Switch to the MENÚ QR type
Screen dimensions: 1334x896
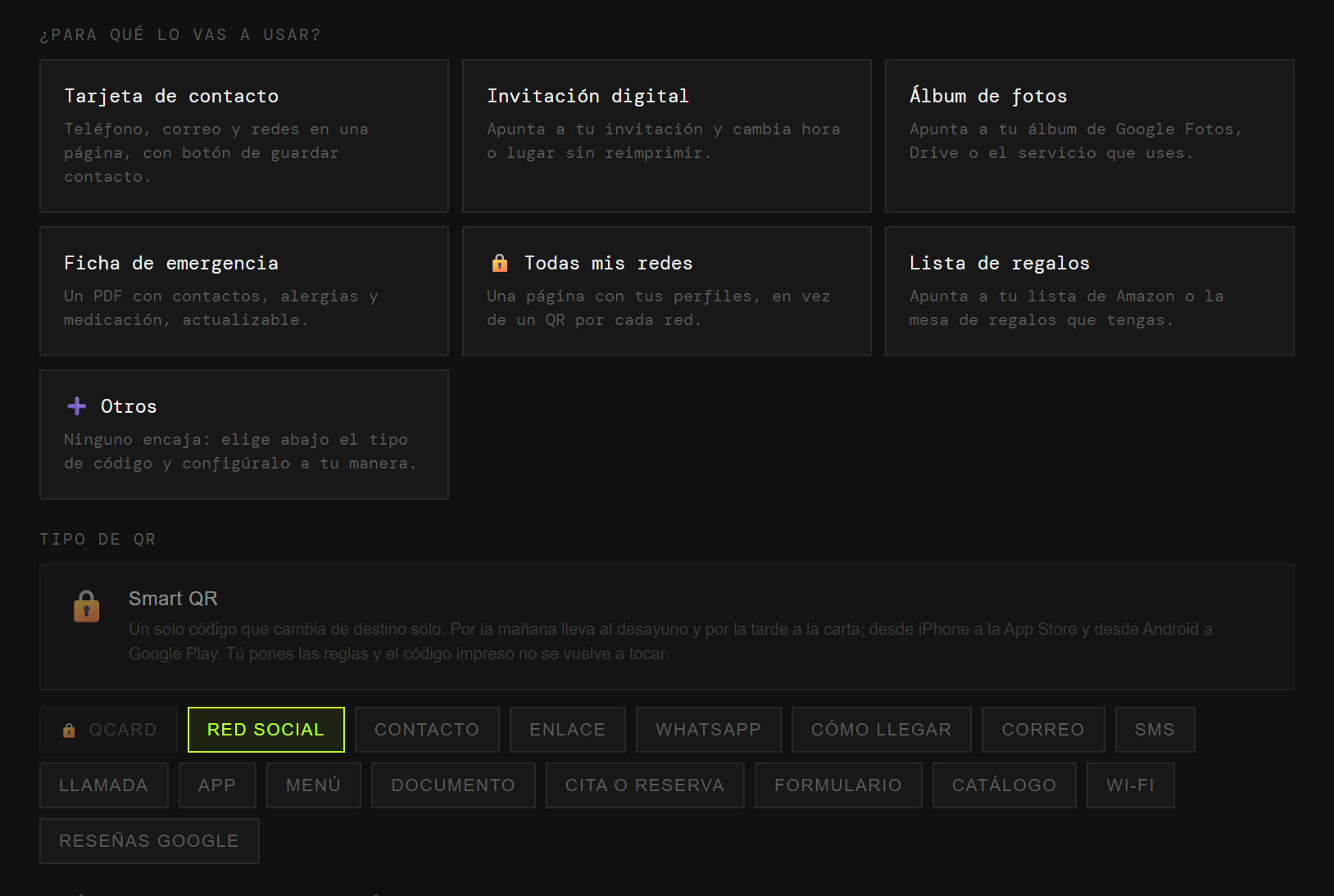[x=314, y=785]
